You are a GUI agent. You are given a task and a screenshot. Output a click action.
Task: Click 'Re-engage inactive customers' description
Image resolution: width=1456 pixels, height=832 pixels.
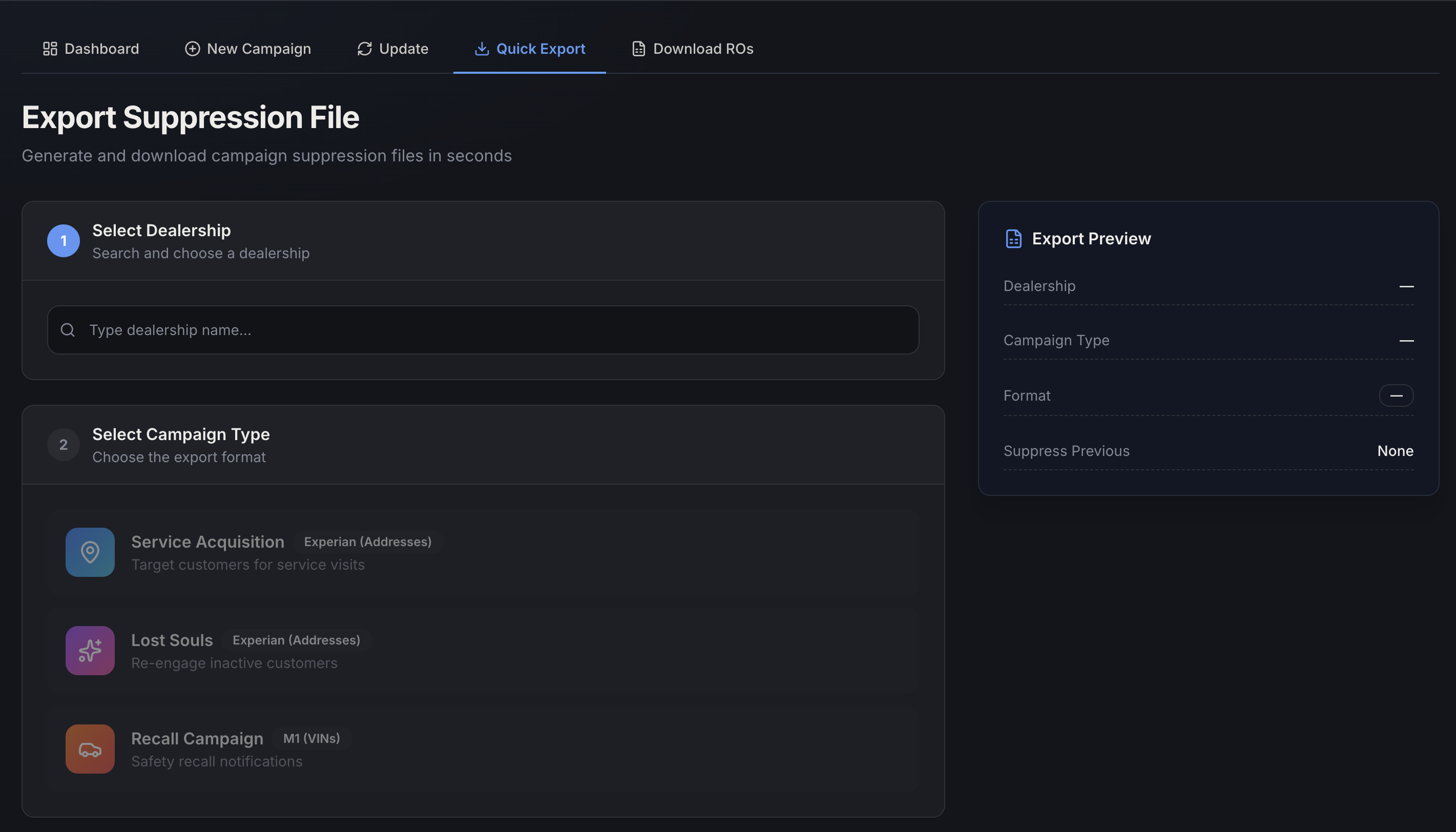tap(234, 663)
